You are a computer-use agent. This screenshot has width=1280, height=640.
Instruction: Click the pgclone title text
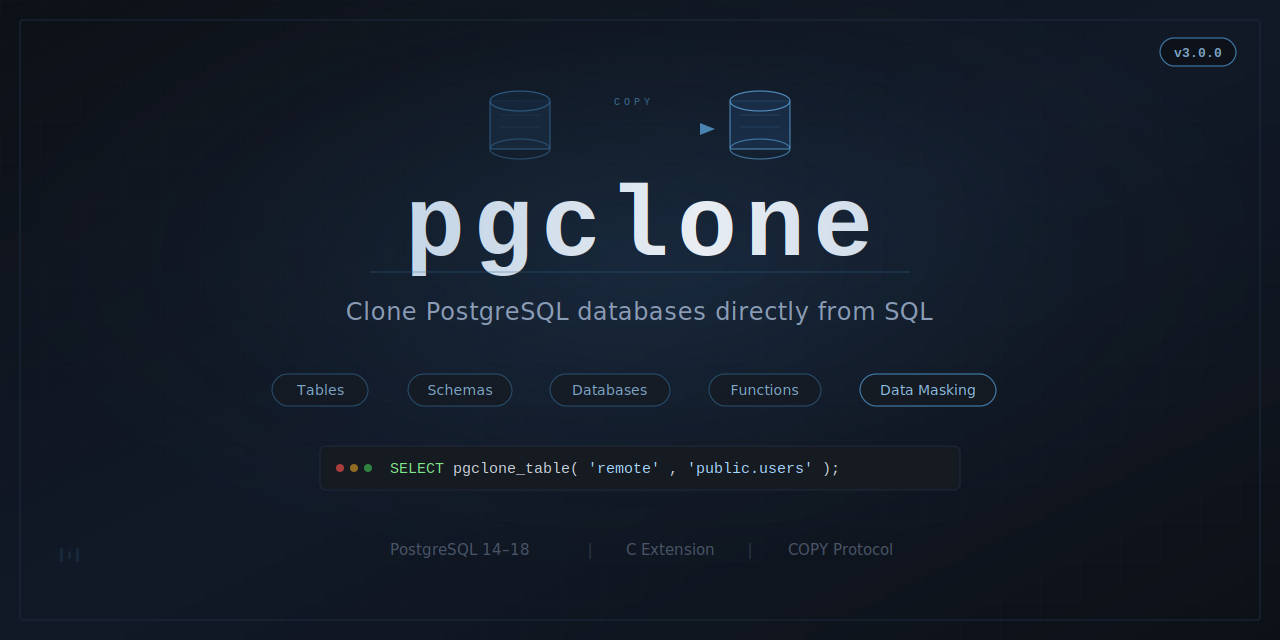click(x=640, y=228)
